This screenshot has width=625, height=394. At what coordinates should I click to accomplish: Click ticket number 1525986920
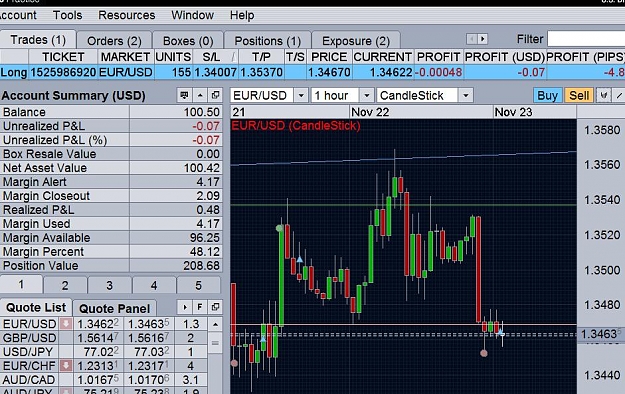coord(63,72)
